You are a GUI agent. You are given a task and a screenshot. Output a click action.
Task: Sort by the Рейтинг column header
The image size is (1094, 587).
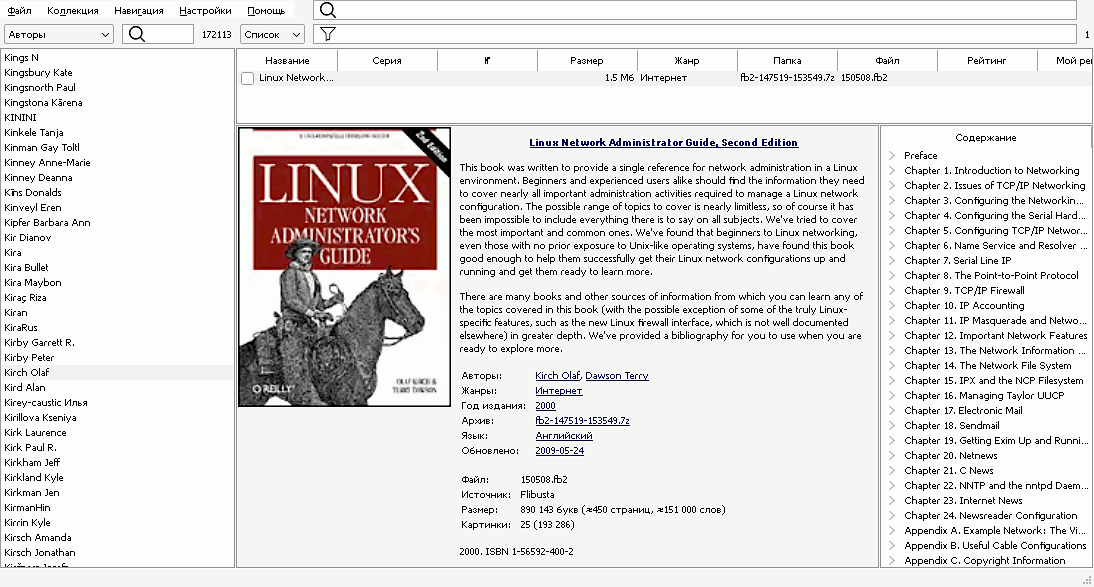click(987, 61)
